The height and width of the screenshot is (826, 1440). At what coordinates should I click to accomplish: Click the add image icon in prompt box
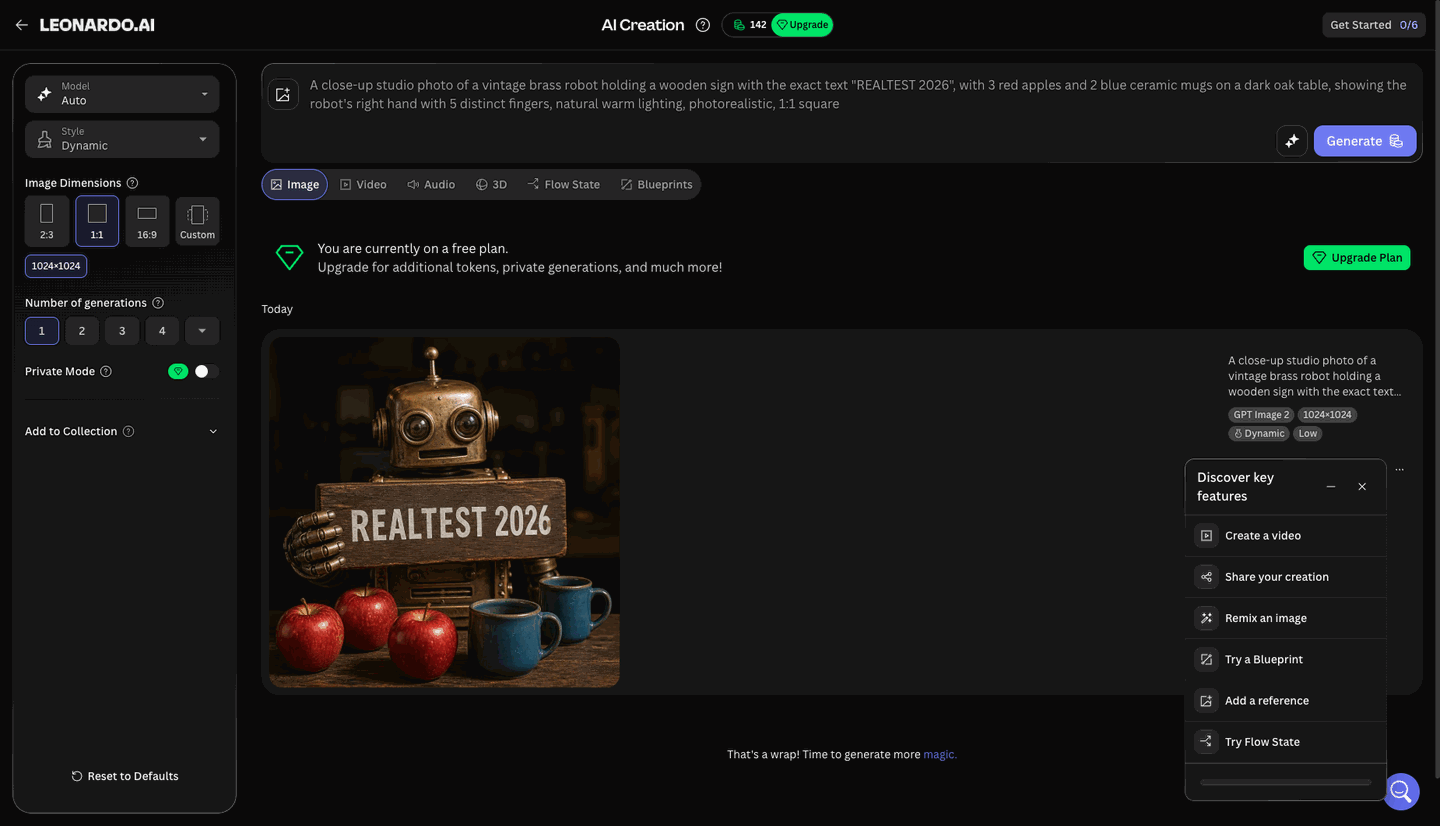coord(283,95)
